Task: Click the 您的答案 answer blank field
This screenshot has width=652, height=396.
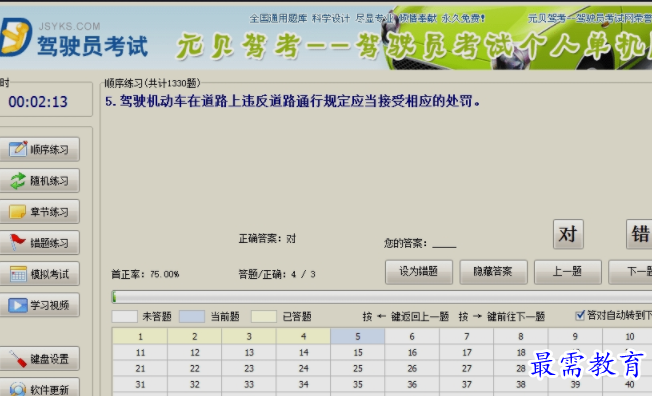Action: tap(444, 243)
